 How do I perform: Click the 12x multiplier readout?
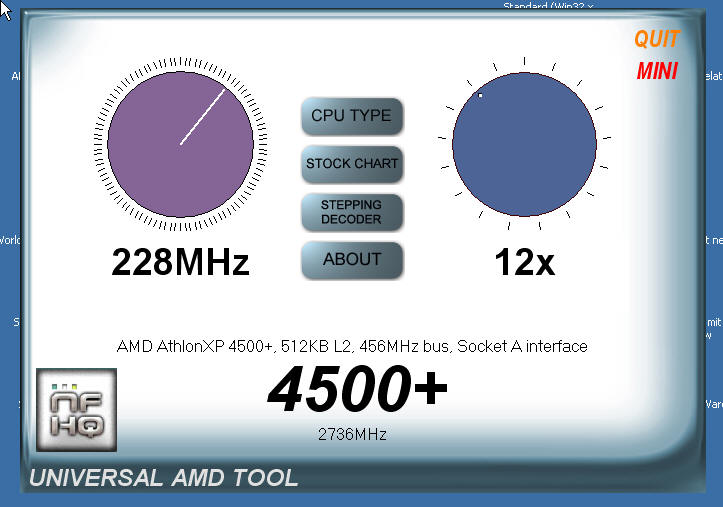tap(524, 262)
